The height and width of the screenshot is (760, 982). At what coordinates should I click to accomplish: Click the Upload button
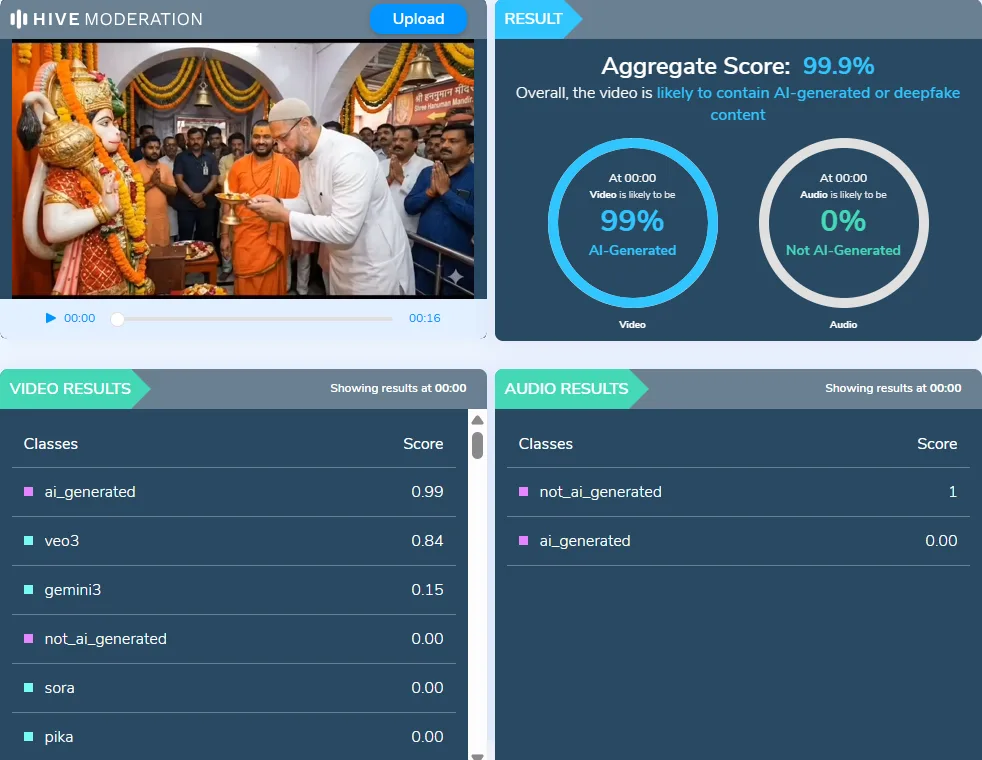click(418, 19)
